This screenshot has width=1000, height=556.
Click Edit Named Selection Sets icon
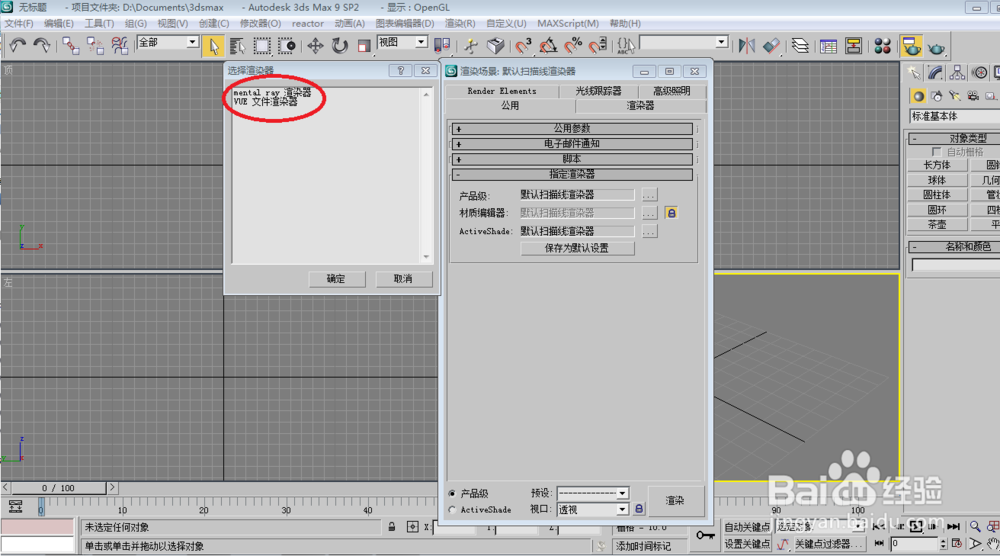click(x=626, y=45)
